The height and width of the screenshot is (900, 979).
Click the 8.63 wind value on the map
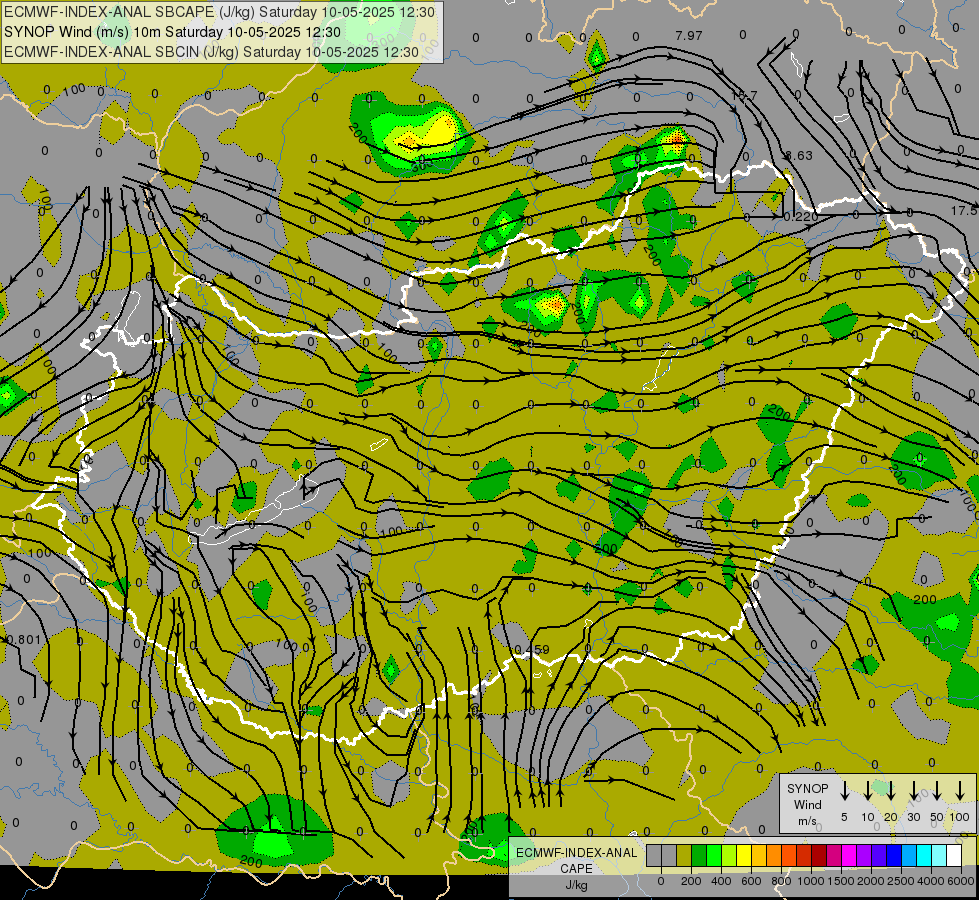[799, 156]
